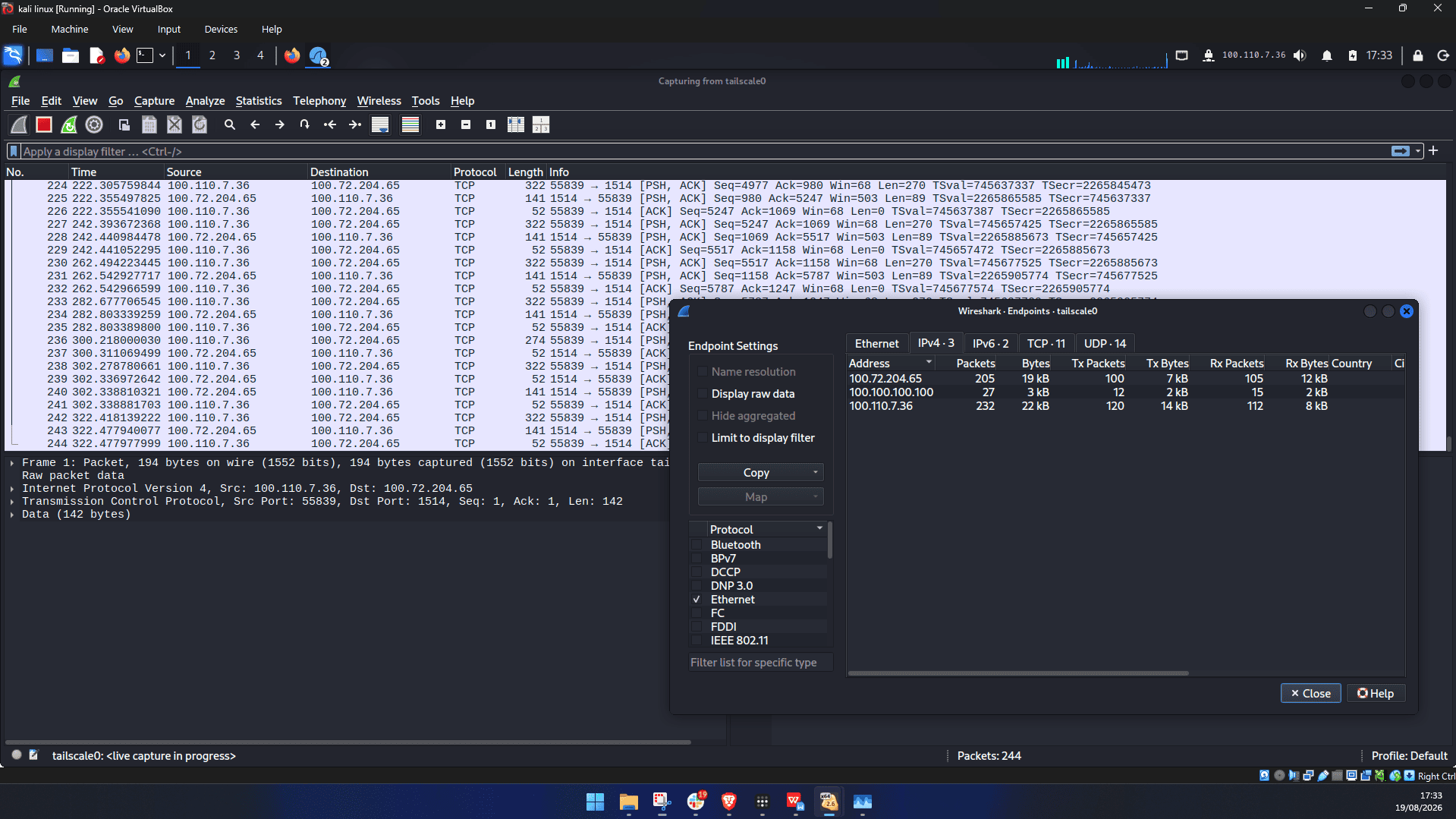The width and height of the screenshot is (1456, 819).
Task: Click the Wireshark task icon in Kali panel
Action: [x=318, y=55]
